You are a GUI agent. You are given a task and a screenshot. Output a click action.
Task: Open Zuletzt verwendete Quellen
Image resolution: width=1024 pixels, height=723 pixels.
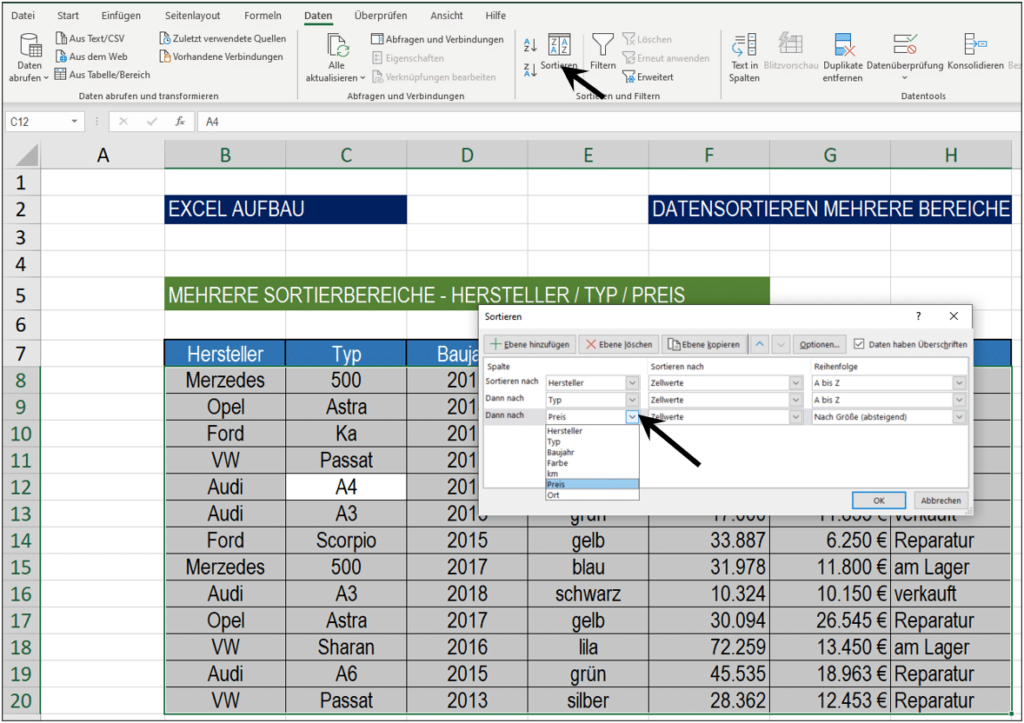click(223, 39)
